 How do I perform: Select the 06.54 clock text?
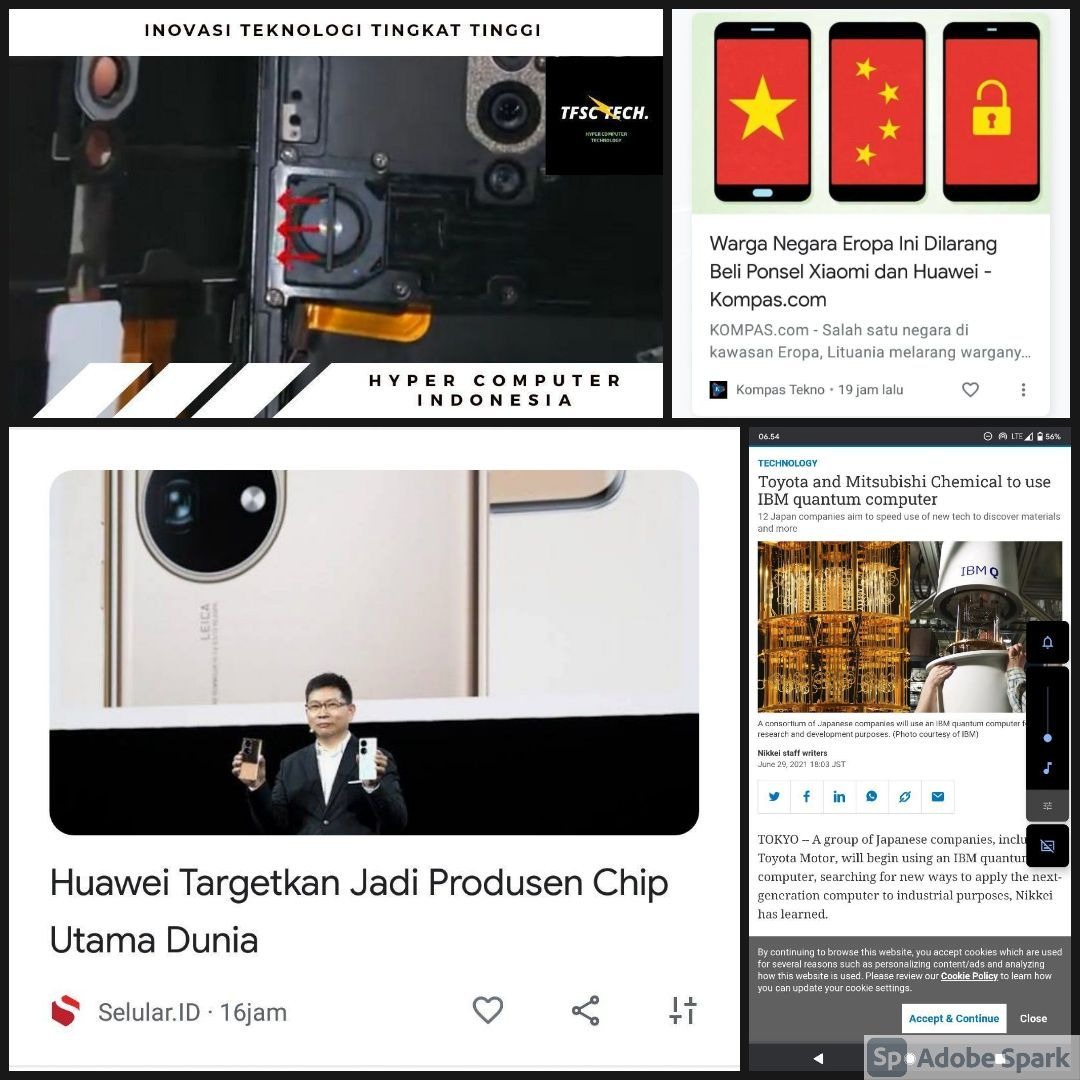tap(769, 437)
